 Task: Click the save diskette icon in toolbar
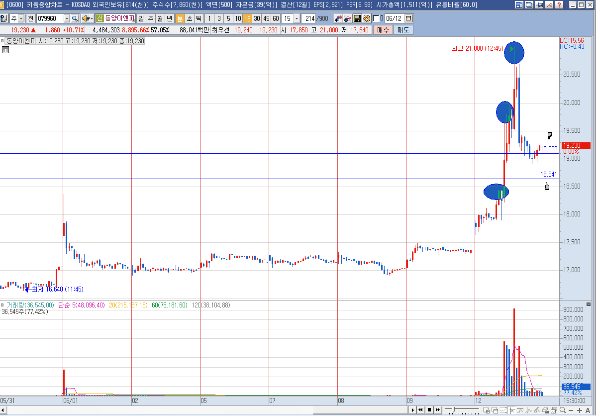[357, 18]
